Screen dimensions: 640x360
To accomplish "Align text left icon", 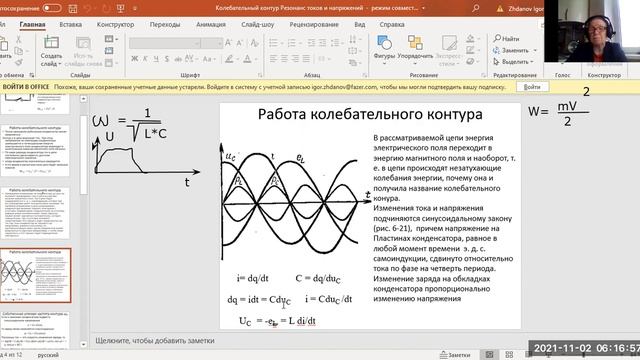I will (x=273, y=59).
